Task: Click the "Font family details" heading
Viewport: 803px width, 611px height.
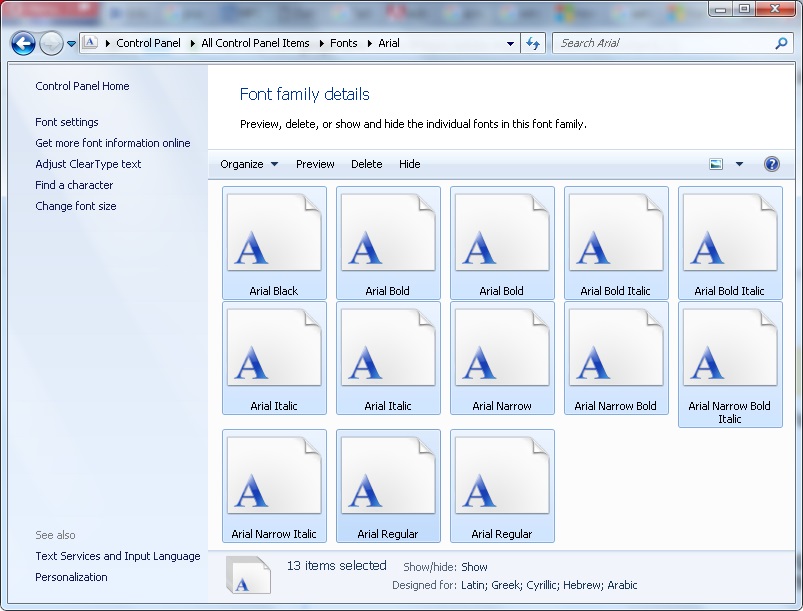Action: coord(304,94)
